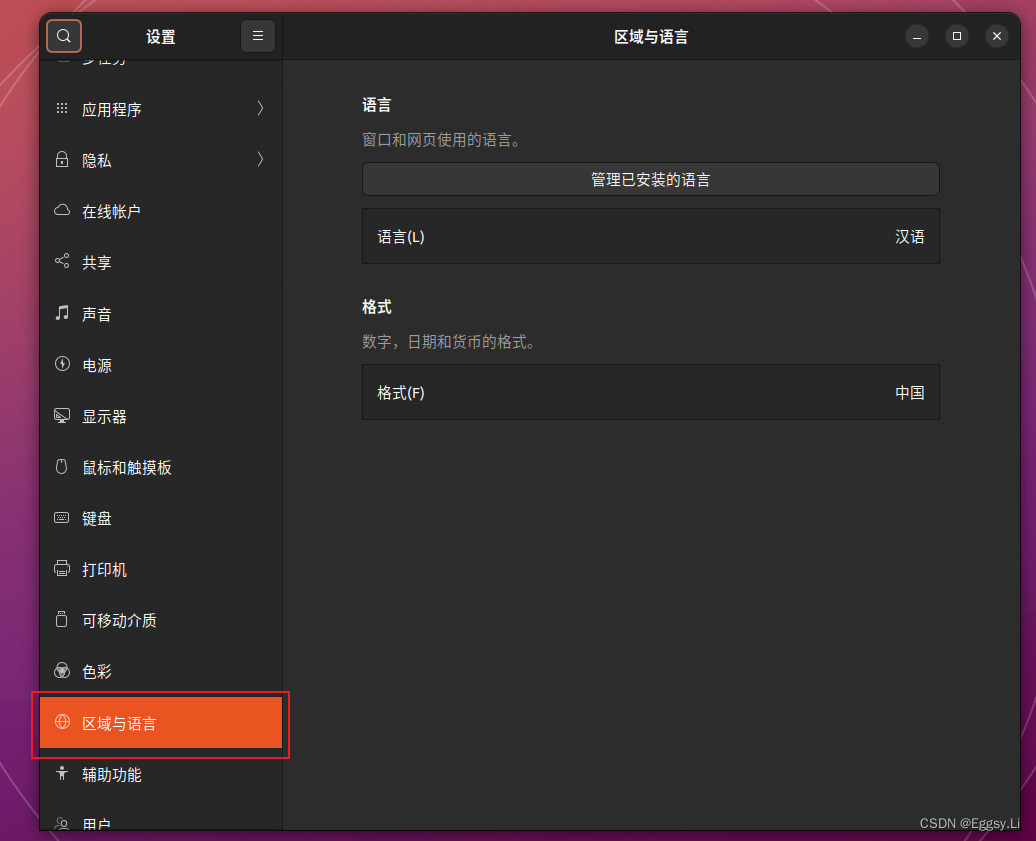Open 电源 settings panel
This screenshot has width=1036, height=841.
click(161, 365)
